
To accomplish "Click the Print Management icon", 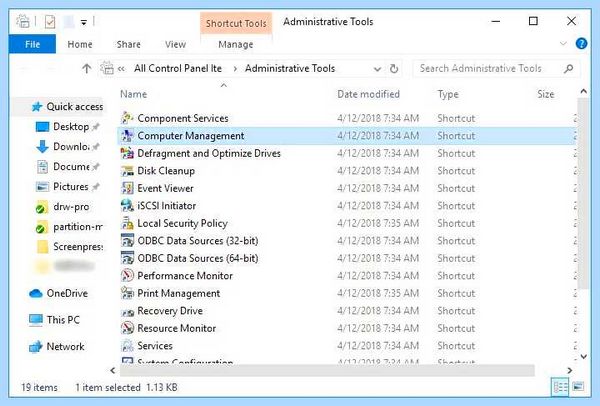I will [127, 293].
